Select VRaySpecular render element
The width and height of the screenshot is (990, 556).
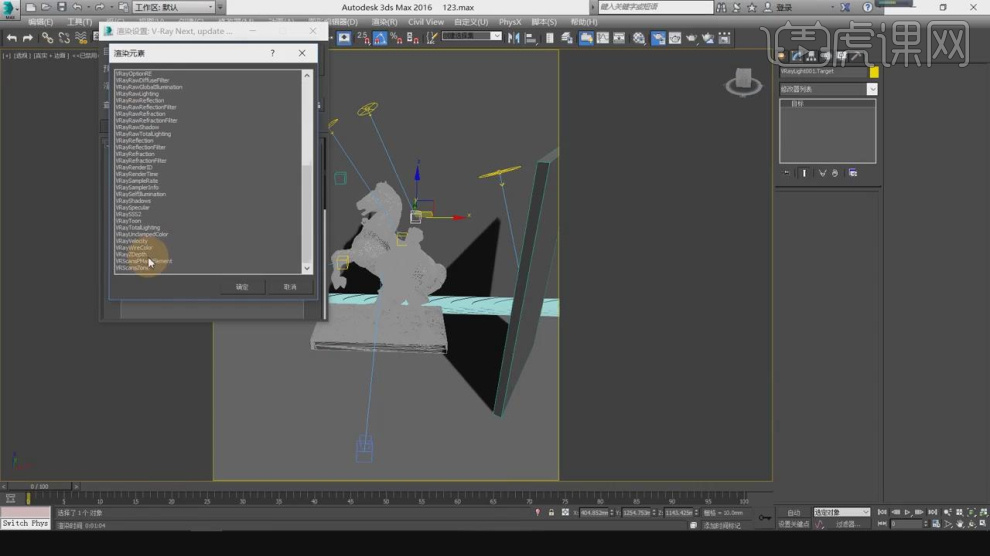point(133,208)
